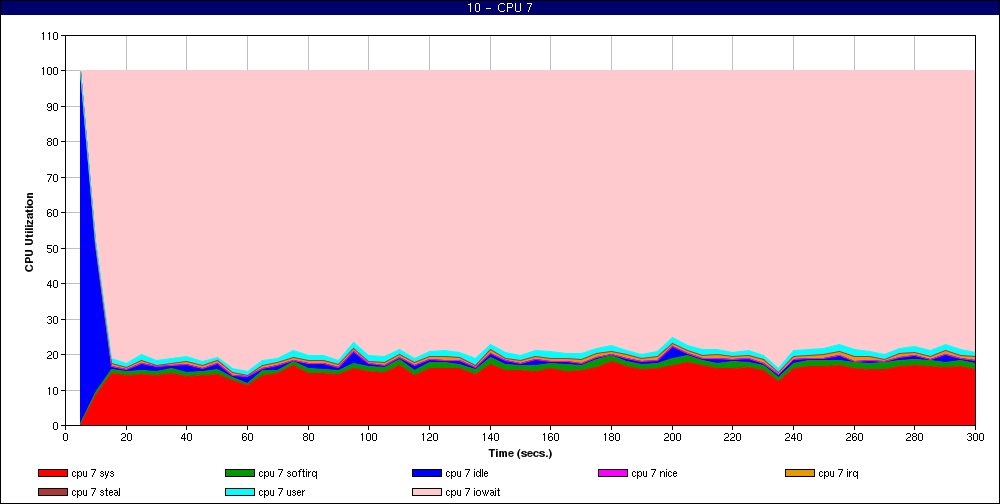This screenshot has height=504, width=1000.
Task: Click the pink cpu 7 iowait legend swatch
Action: (x=427, y=493)
